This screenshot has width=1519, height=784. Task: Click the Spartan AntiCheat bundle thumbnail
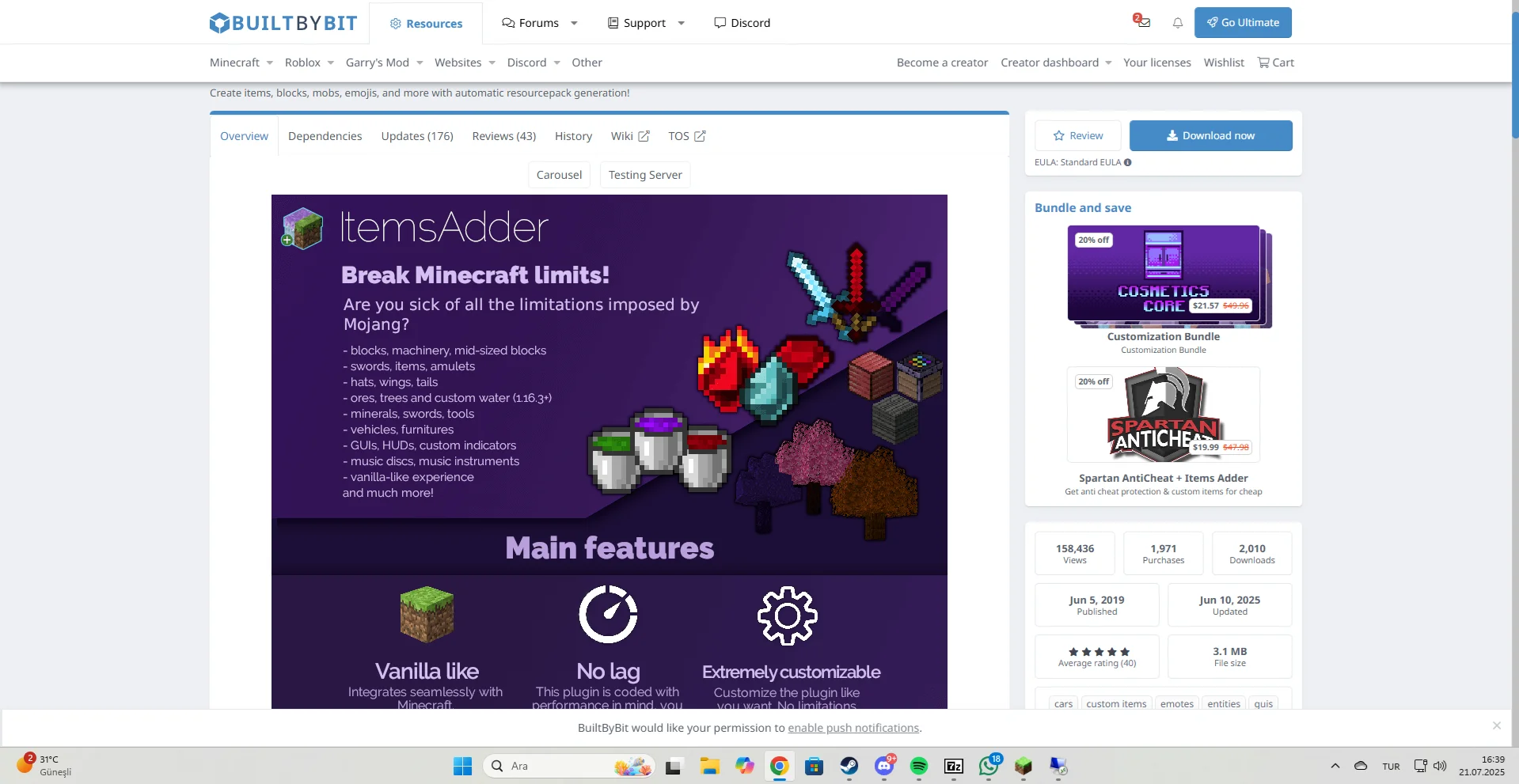(x=1164, y=415)
